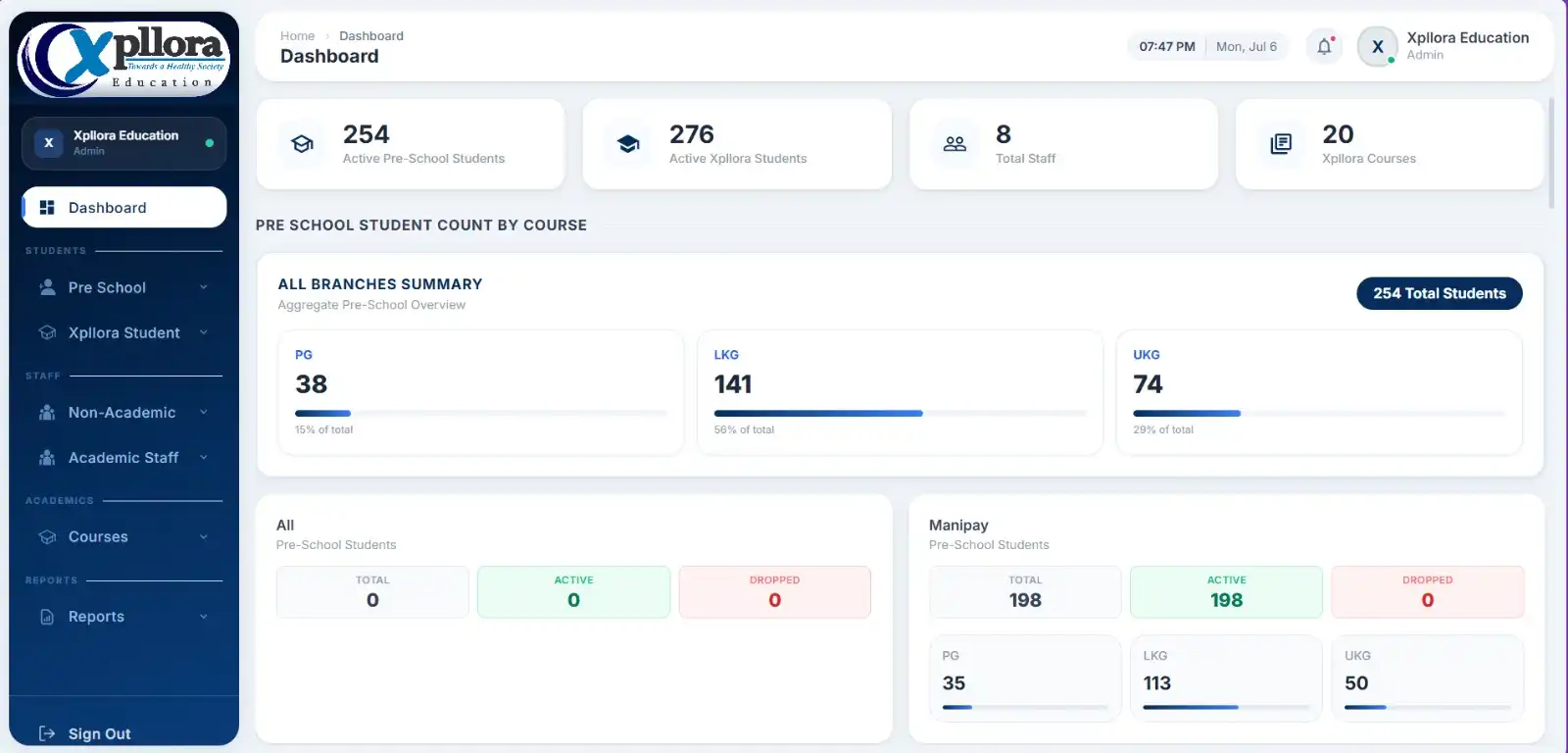Open the Non-Academic menu item
The image size is (1568, 753).
(124, 413)
